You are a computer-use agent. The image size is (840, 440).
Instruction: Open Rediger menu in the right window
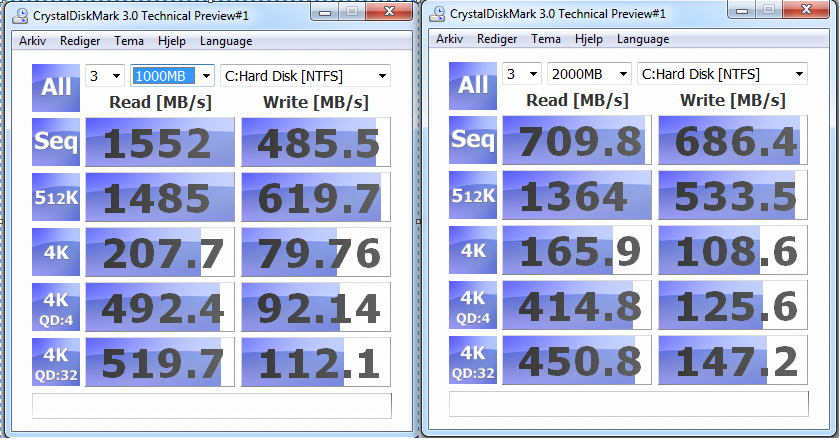(497, 39)
